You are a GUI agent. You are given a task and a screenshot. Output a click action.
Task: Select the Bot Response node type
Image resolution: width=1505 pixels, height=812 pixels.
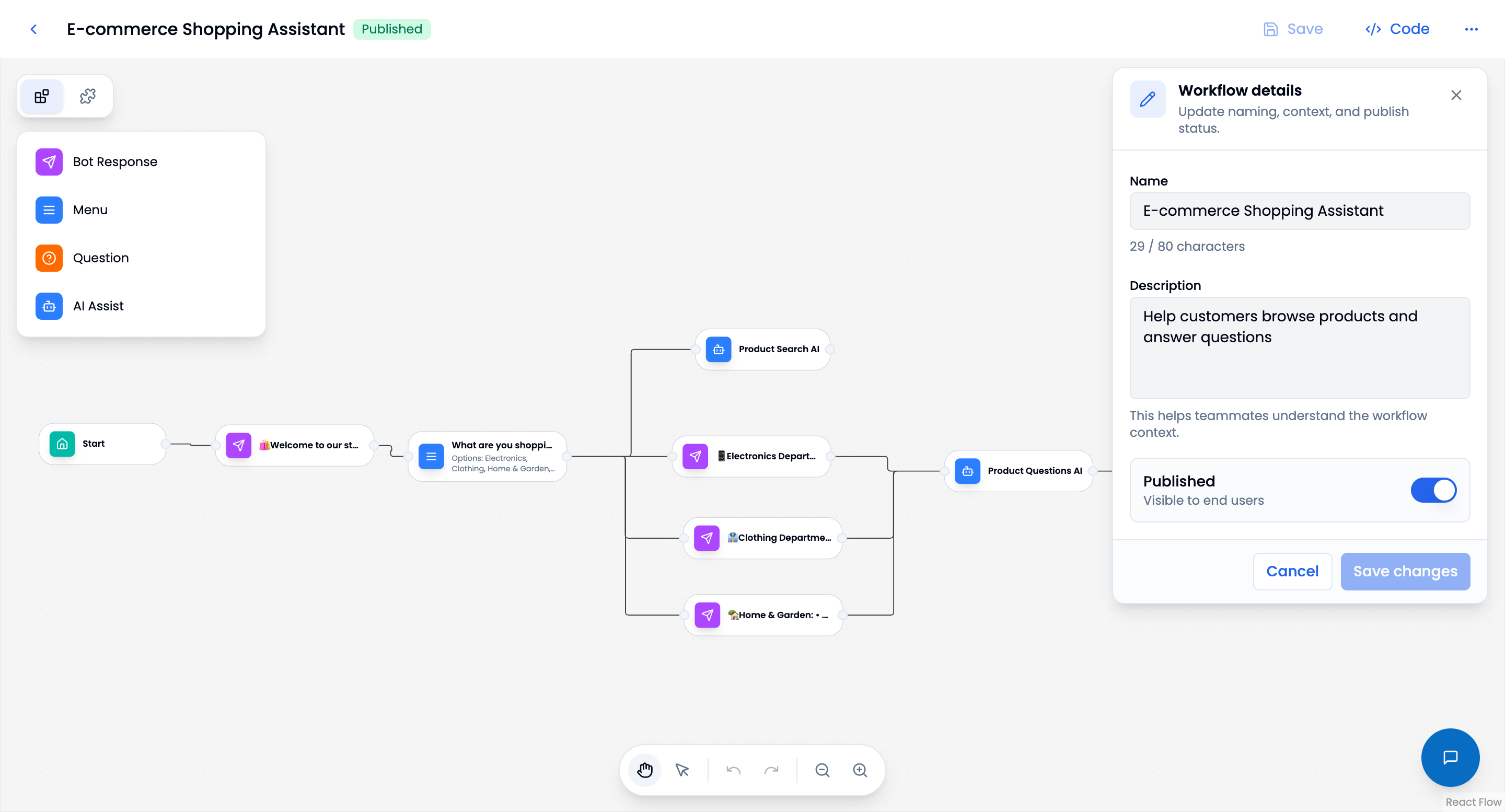(x=114, y=161)
